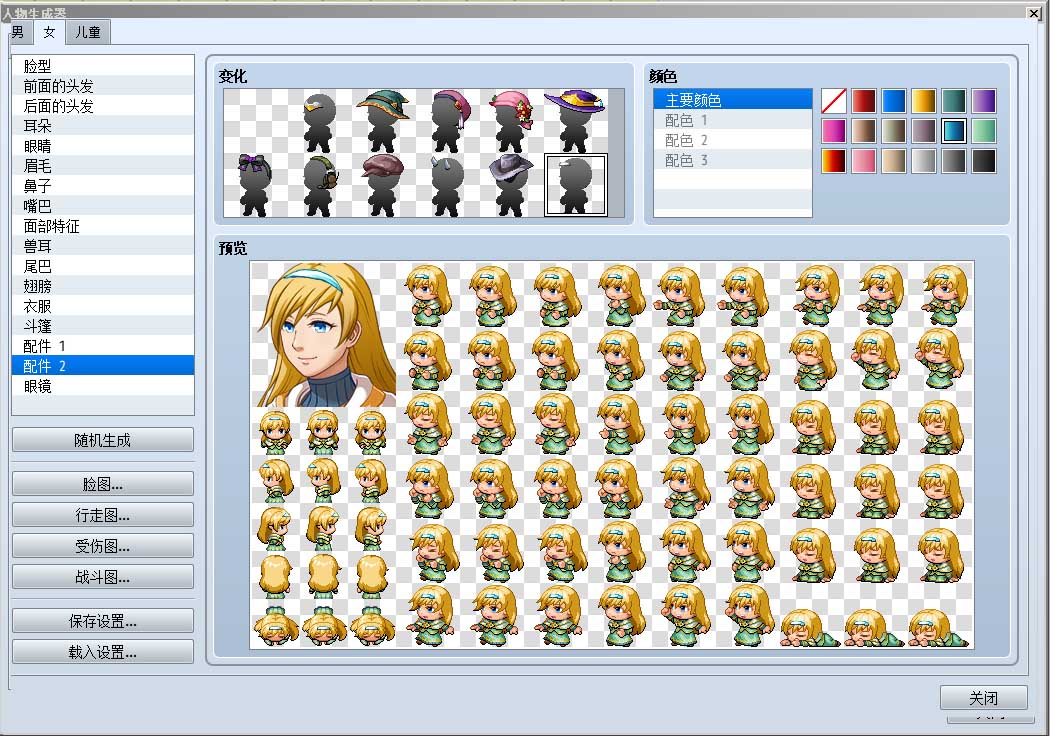
Task: Select 眼镜 in the parts list
Action: (103, 386)
